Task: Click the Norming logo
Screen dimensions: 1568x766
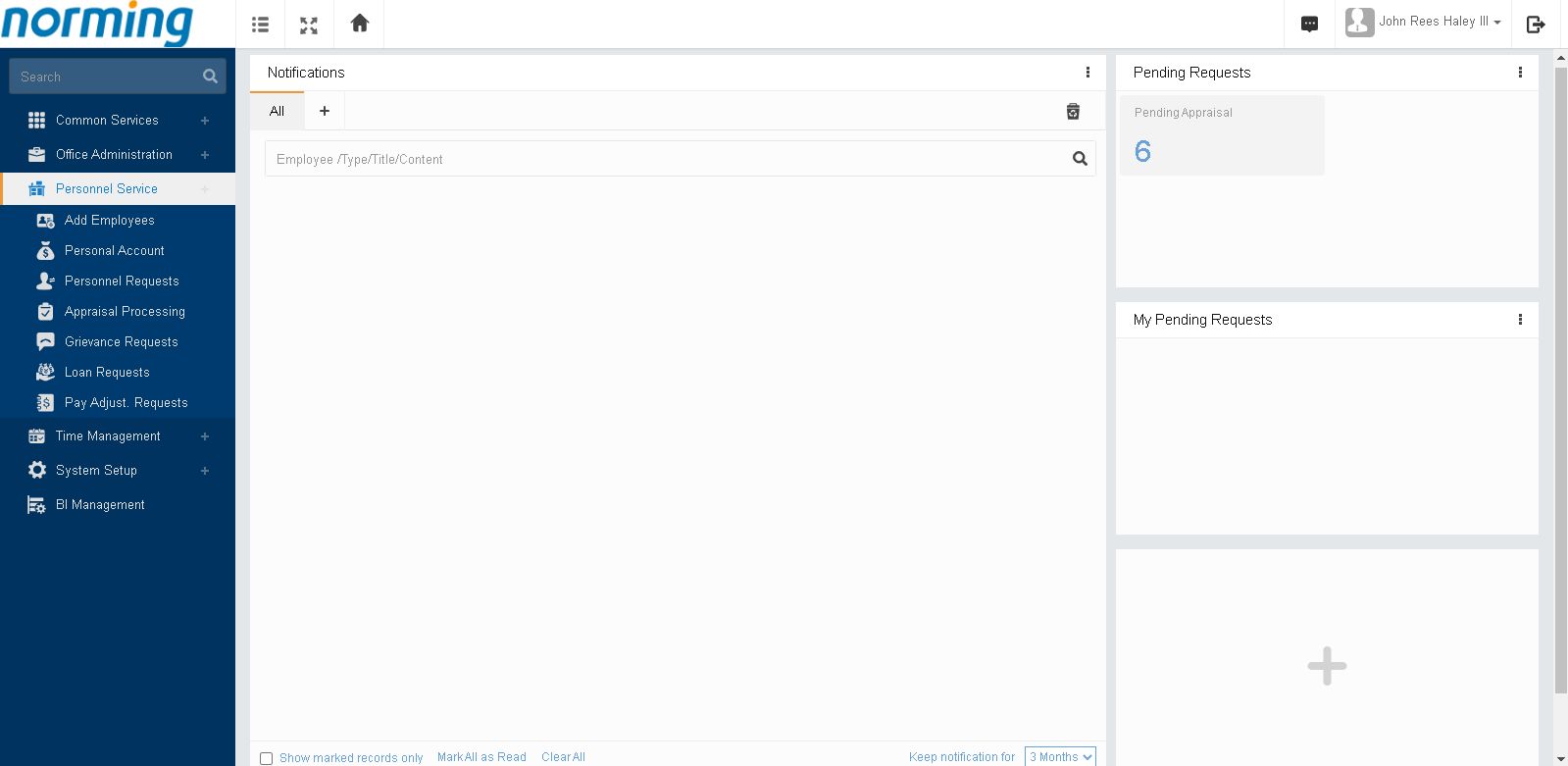Action: pos(97,23)
